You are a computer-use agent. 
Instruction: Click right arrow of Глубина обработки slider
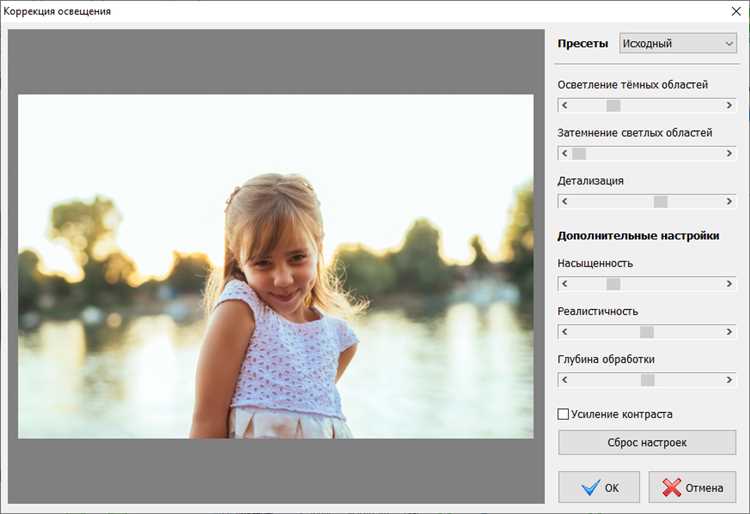(729, 380)
